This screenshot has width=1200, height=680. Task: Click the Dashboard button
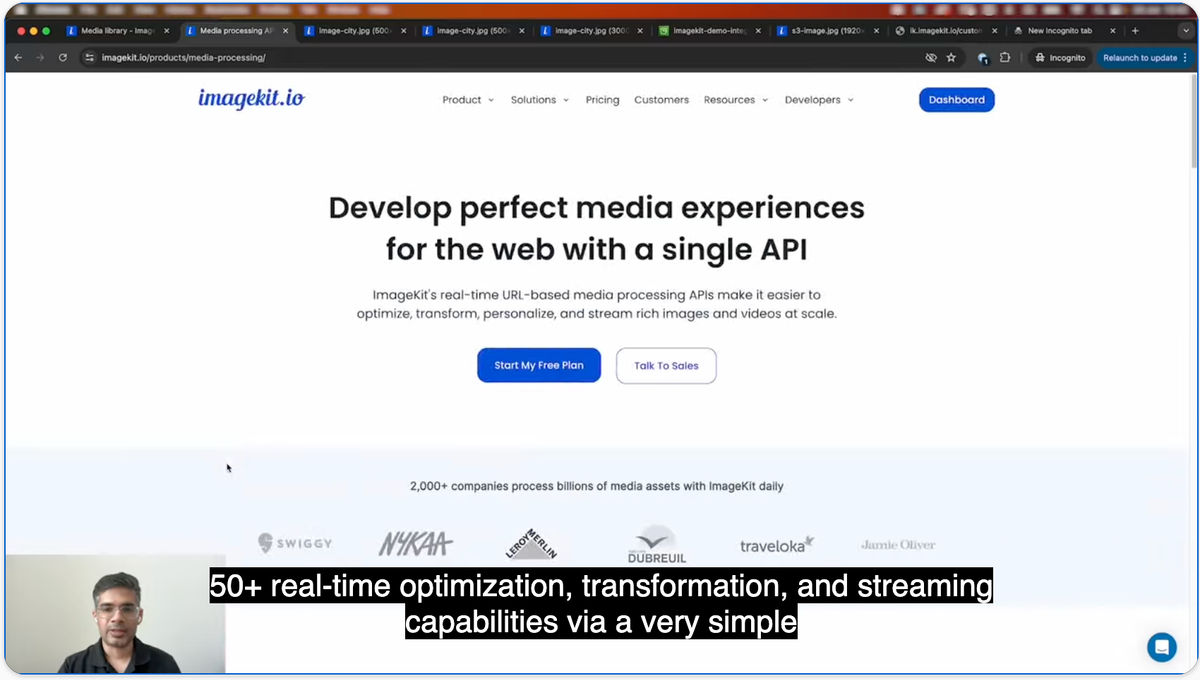click(957, 100)
